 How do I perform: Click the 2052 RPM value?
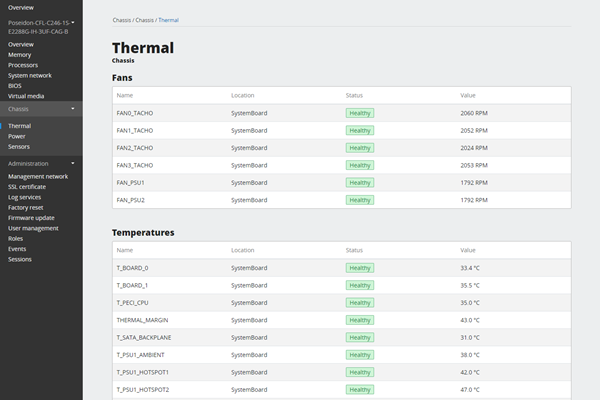pyautogui.click(x=474, y=131)
